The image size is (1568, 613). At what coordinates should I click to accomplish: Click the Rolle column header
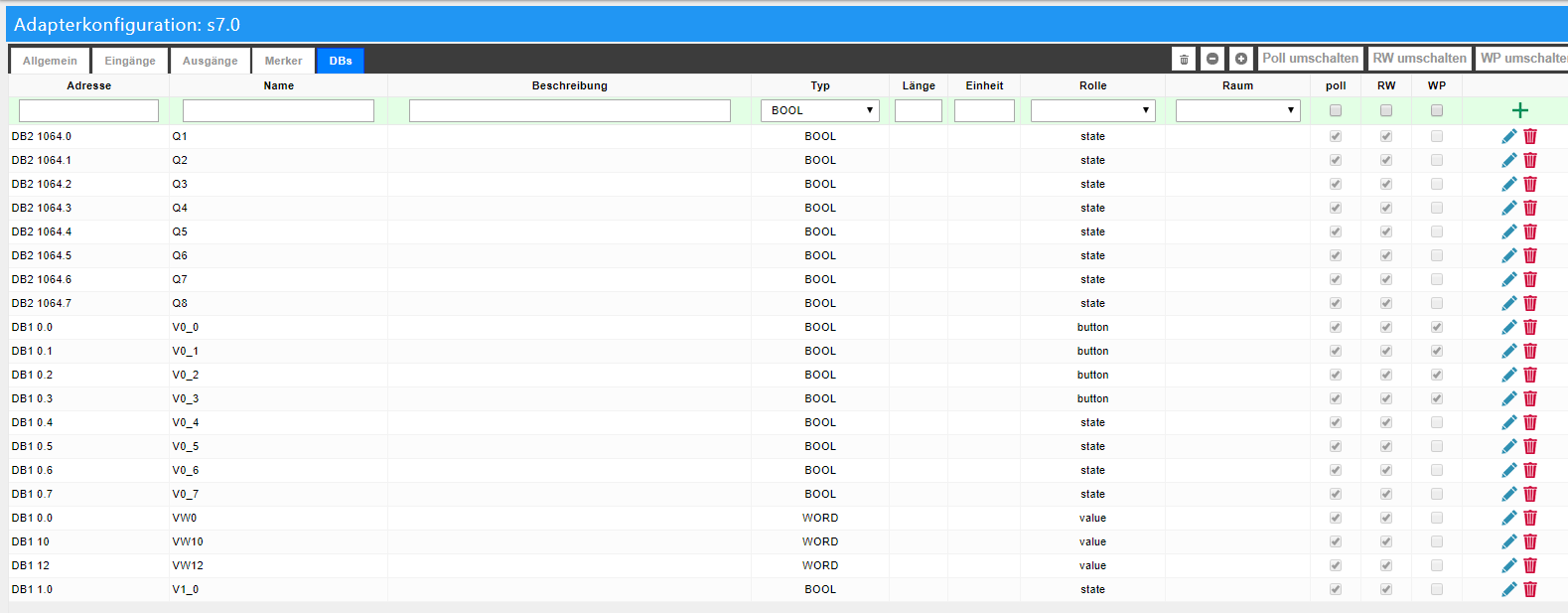(1092, 85)
